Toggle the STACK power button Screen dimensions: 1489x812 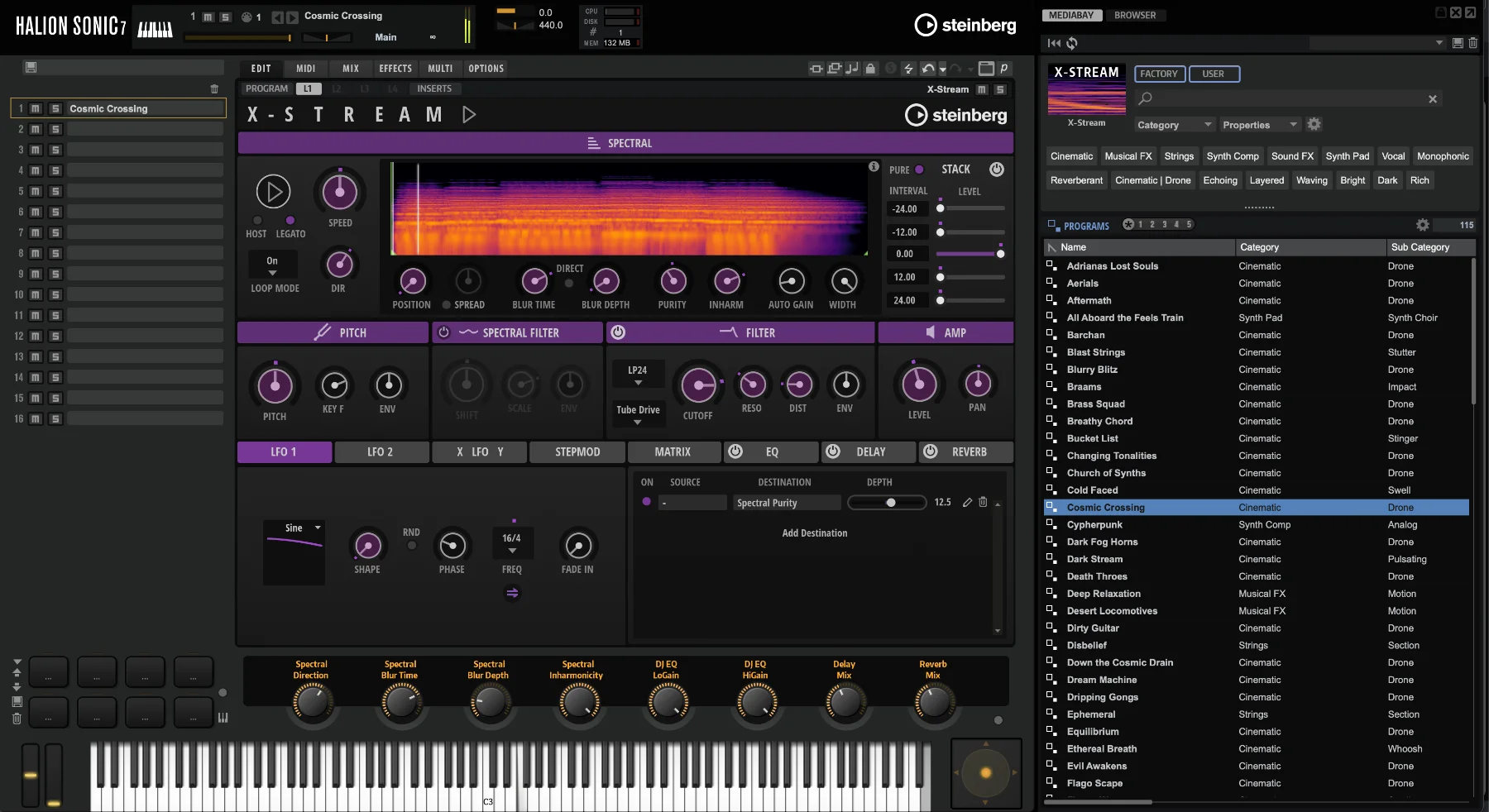click(x=997, y=170)
